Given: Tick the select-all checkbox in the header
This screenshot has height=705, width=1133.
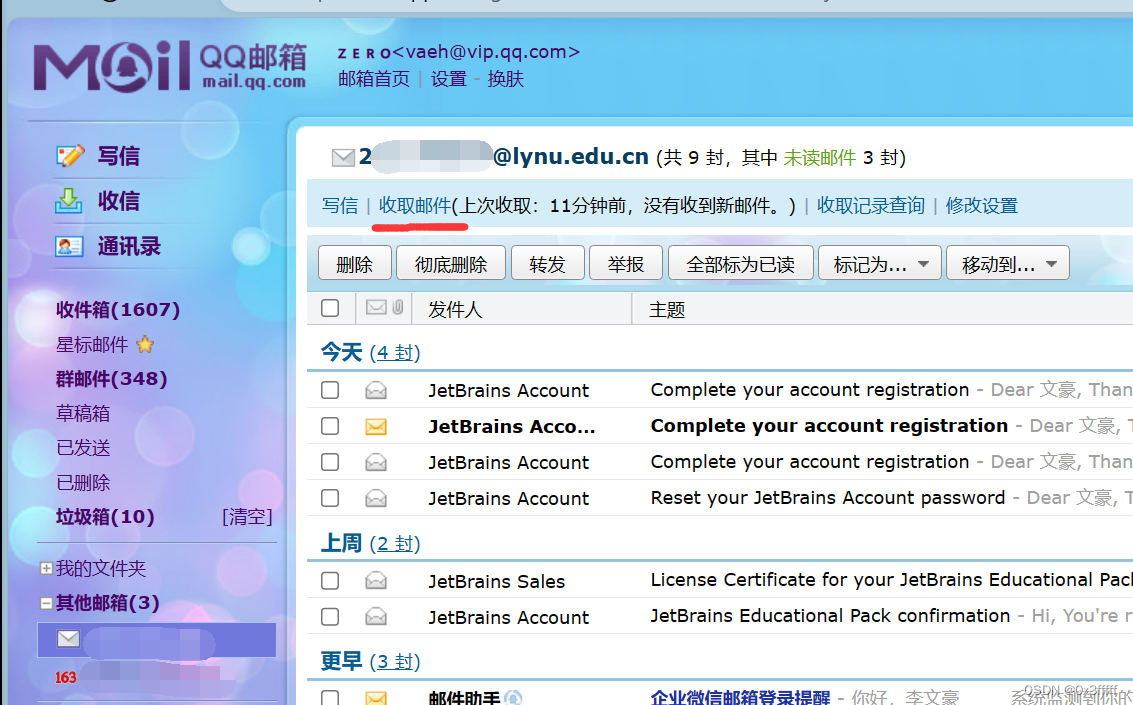Looking at the screenshot, I should click(x=330, y=308).
